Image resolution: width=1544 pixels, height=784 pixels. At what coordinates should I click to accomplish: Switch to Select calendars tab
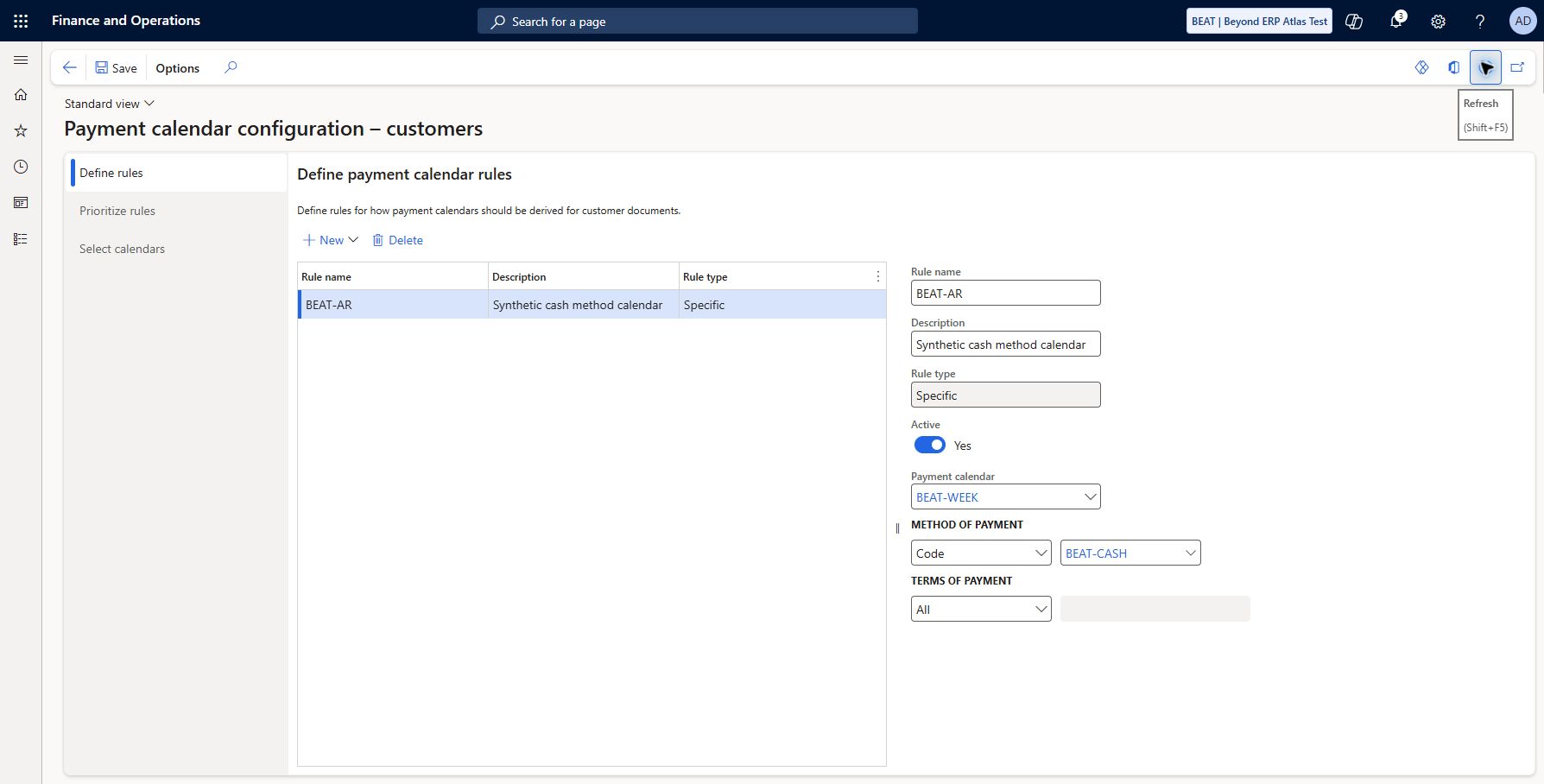tap(178, 249)
